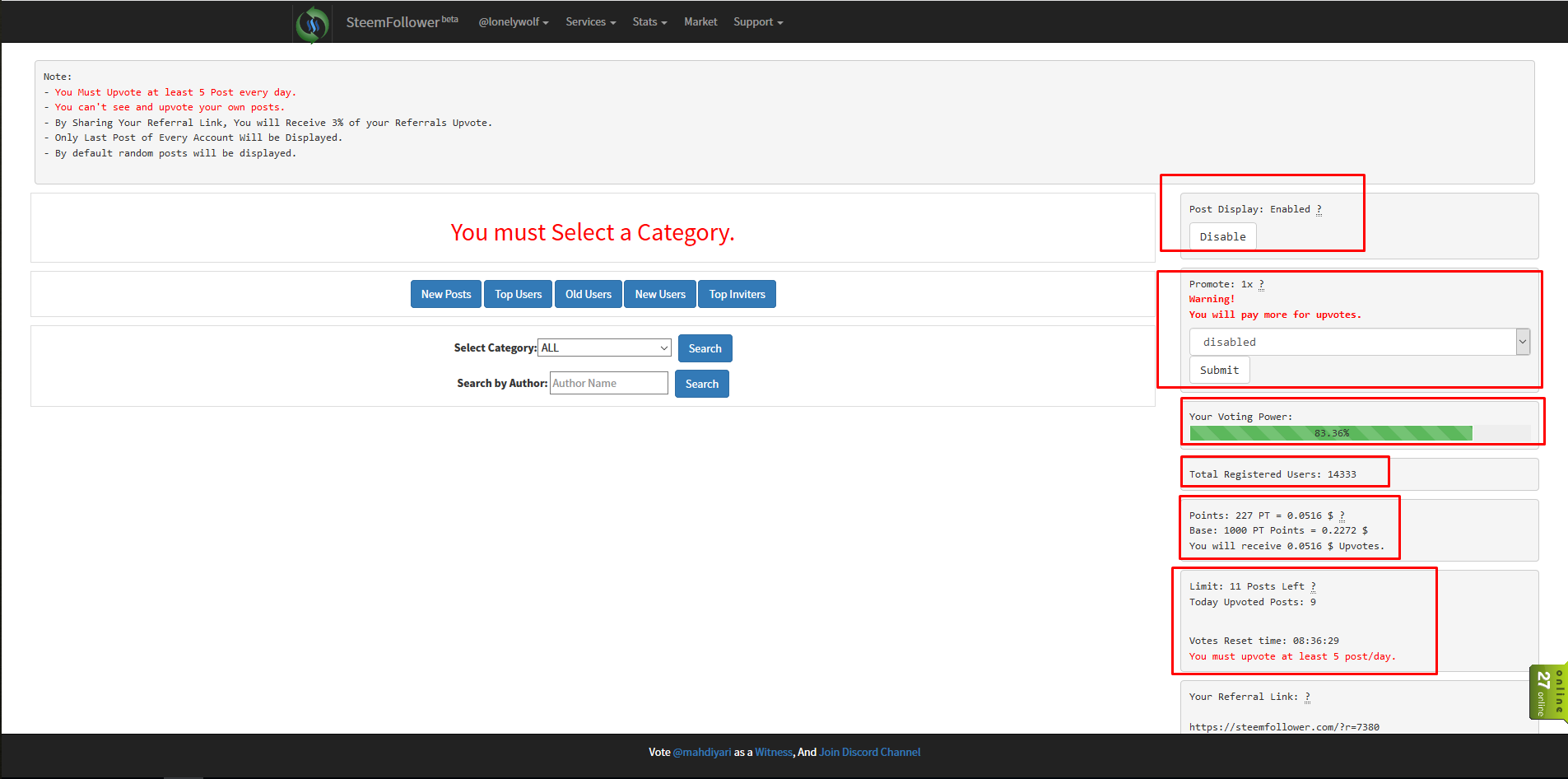View Top Users list
Viewport: 1568px width, 779px height.
click(x=519, y=294)
